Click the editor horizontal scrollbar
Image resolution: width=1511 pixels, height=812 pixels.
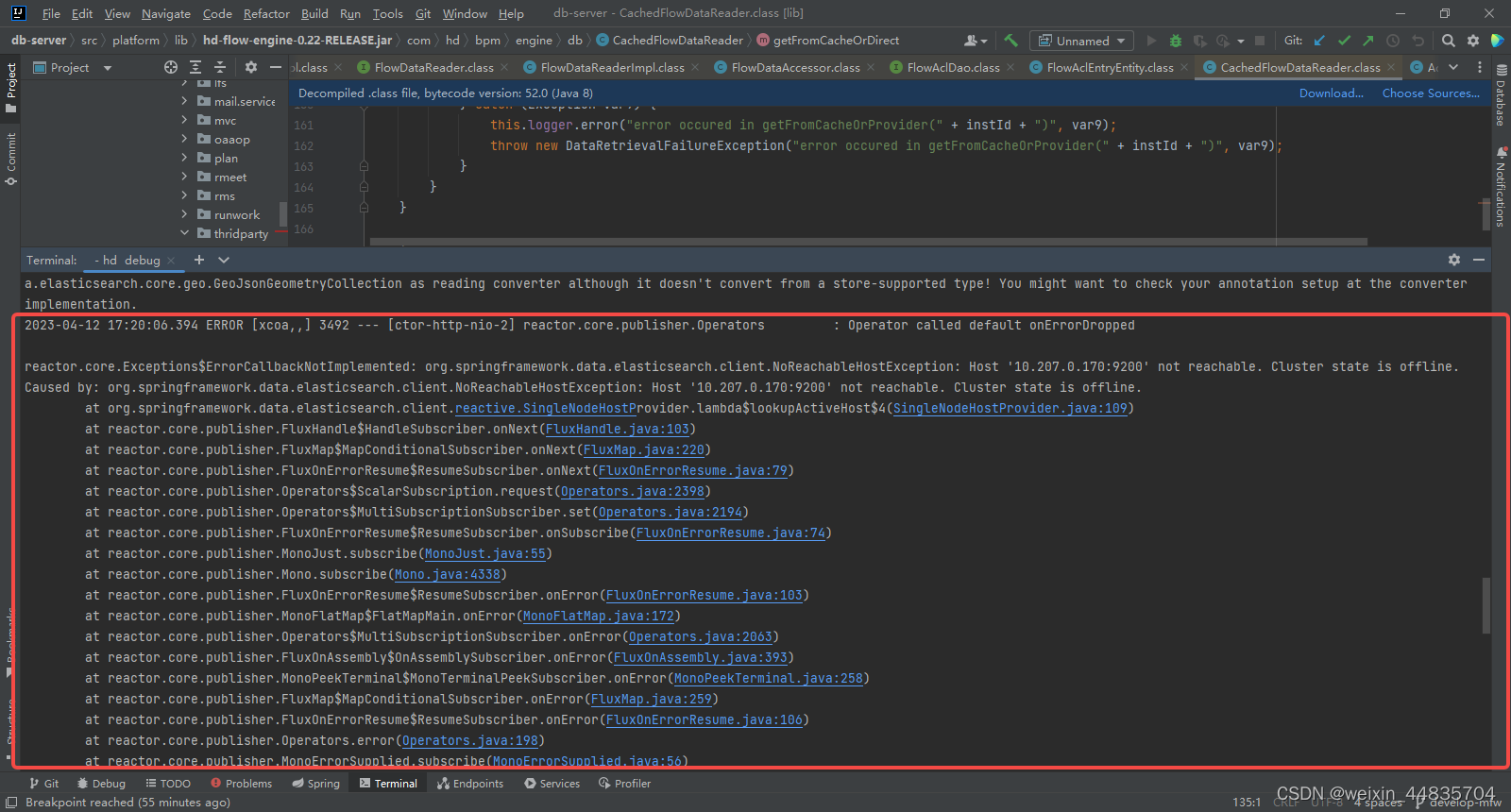click(x=868, y=242)
